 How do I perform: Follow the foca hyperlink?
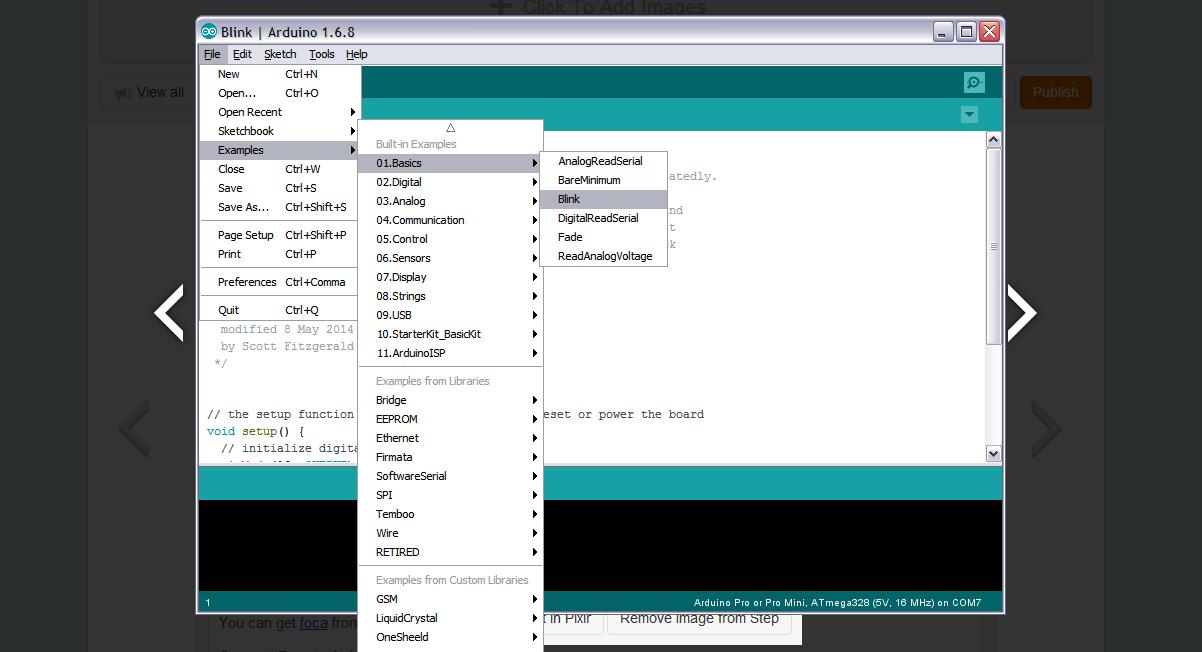[x=313, y=622]
